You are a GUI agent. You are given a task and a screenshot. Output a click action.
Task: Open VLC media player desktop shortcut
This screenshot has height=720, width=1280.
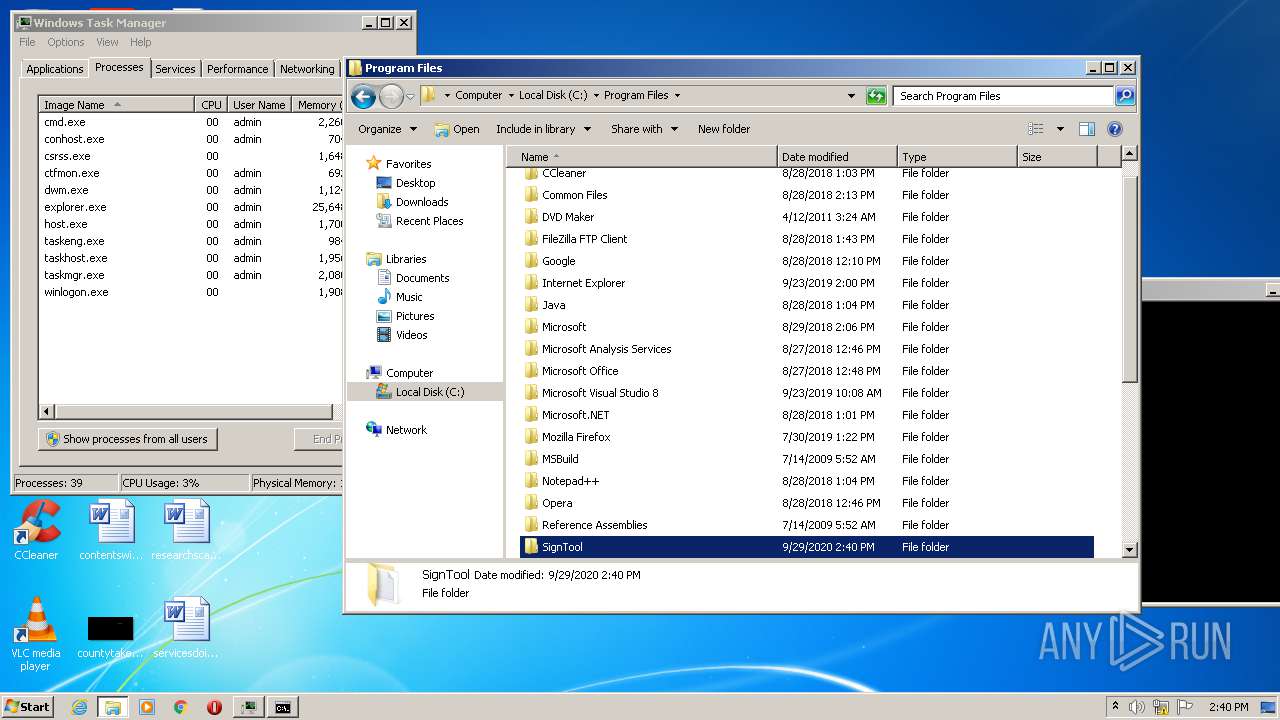36,635
